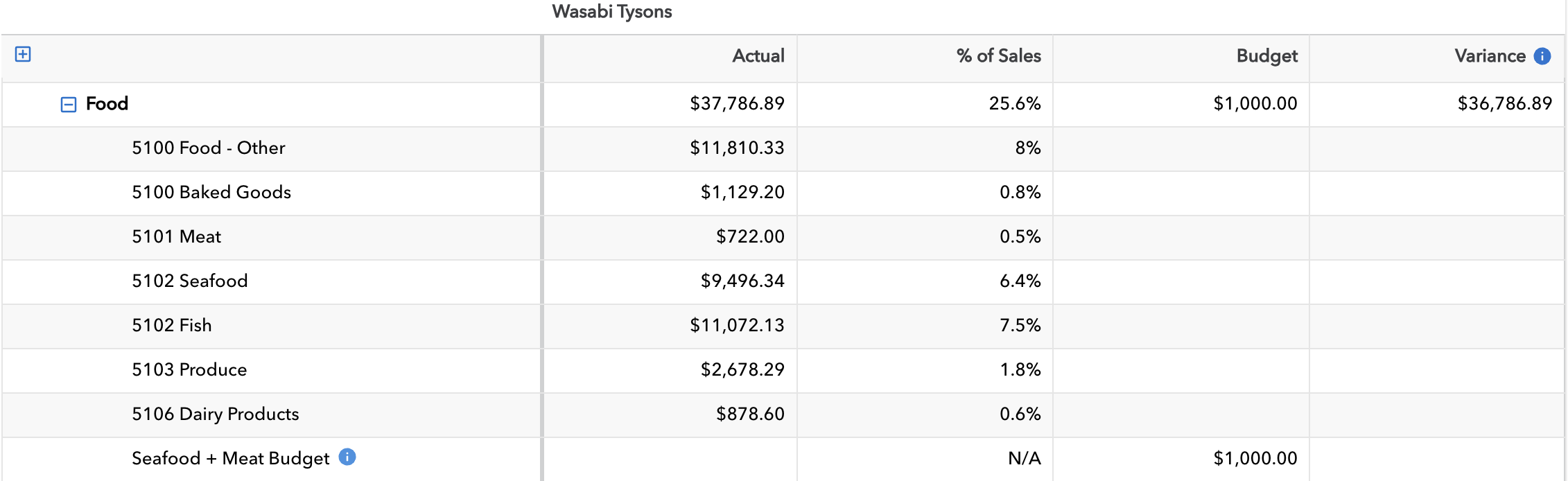
Task: Select the 5102 Fish row
Action: coord(172,326)
